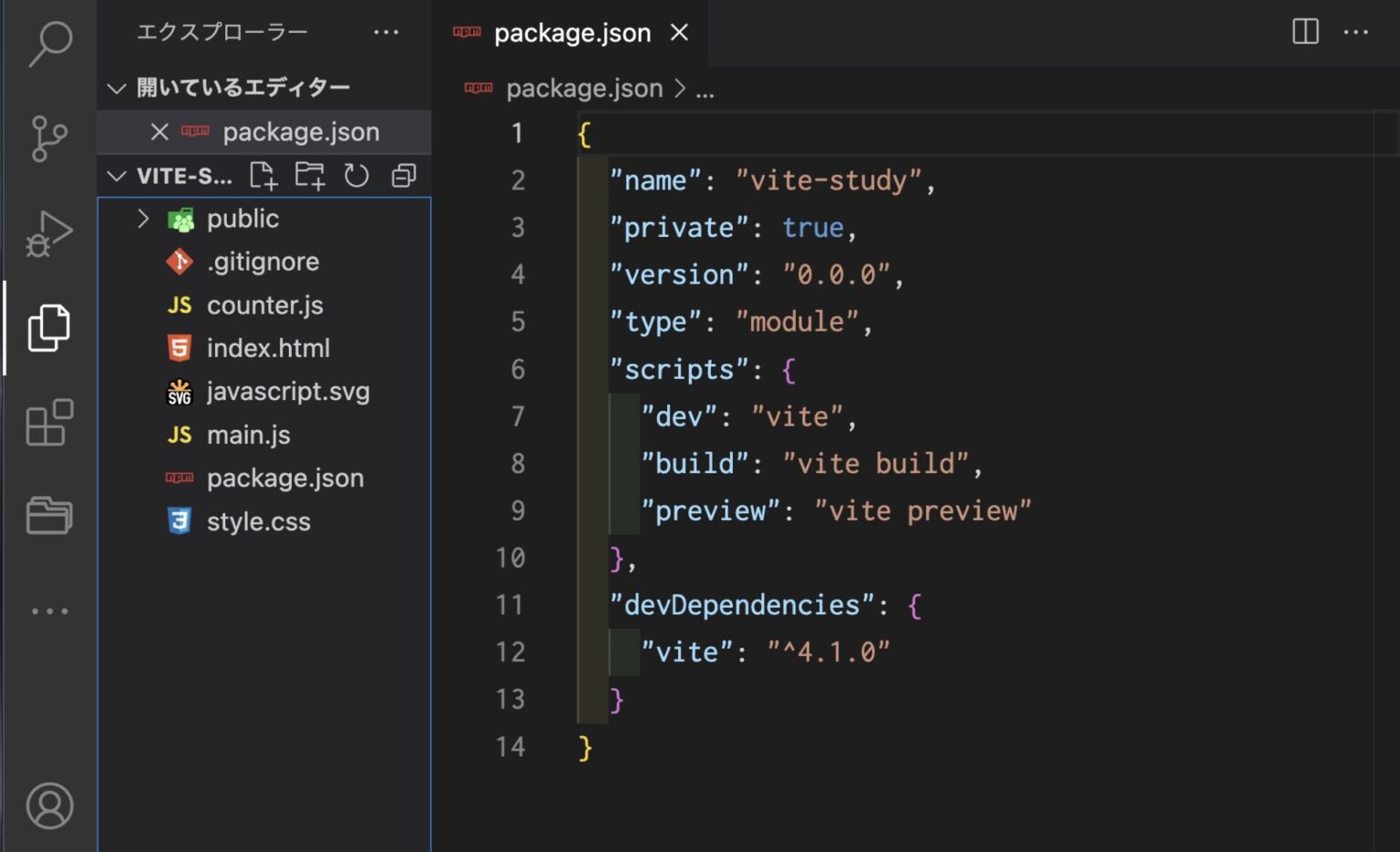The height and width of the screenshot is (852, 1400).
Task: Click the New Folder icon
Action: click(311, 175)
